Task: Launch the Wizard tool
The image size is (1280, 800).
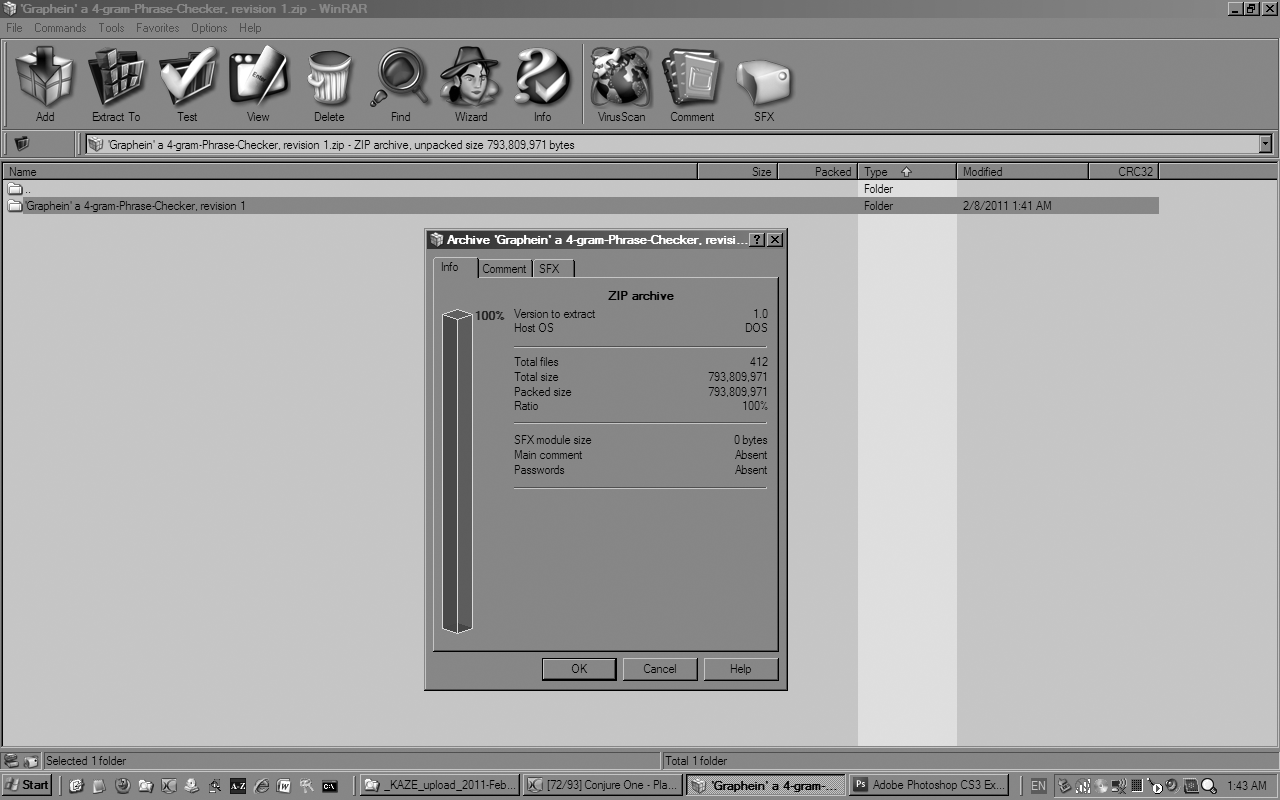Action: pos(471,85)
